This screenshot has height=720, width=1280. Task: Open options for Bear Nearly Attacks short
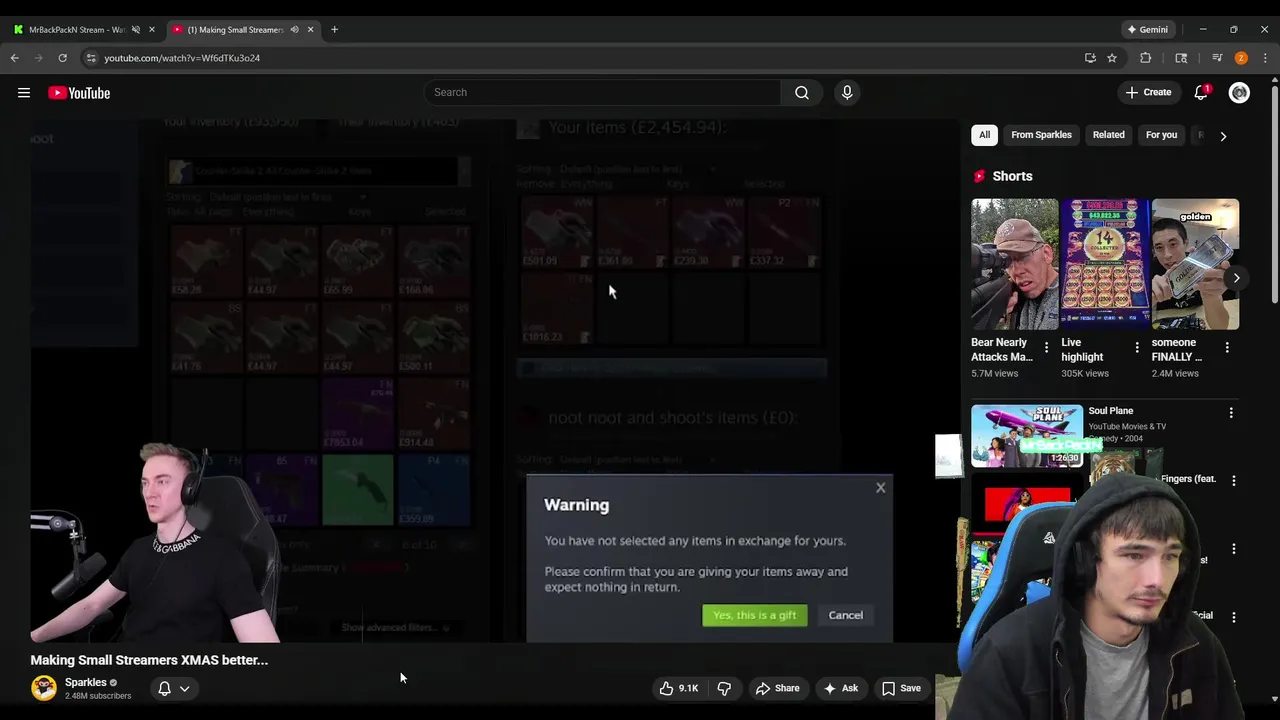tap(1046, 348)
